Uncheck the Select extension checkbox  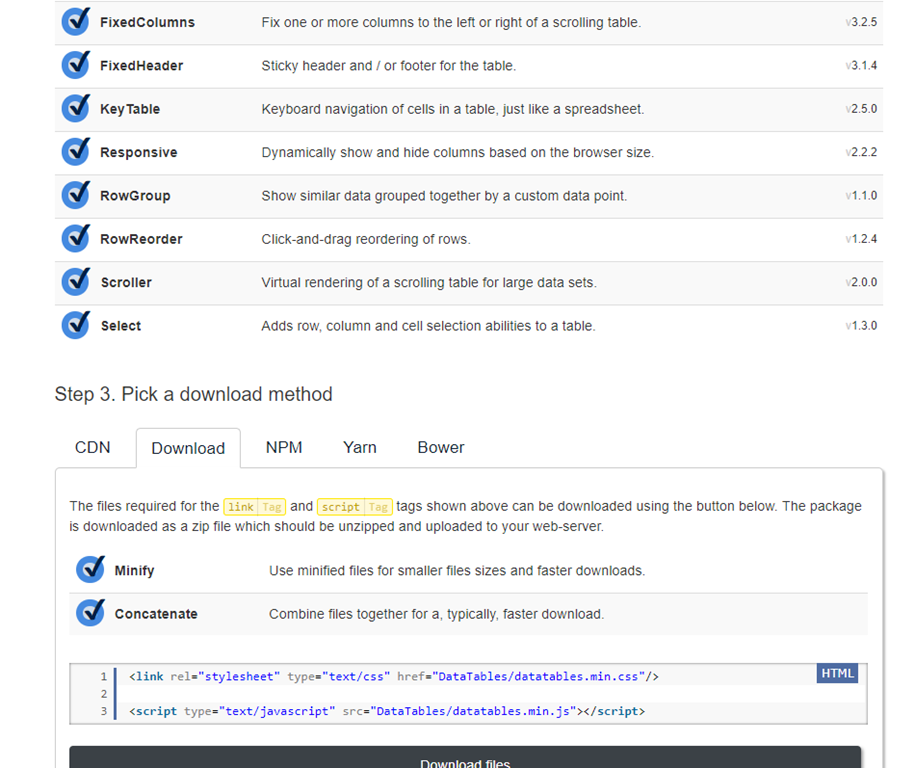tap(76, 325)
